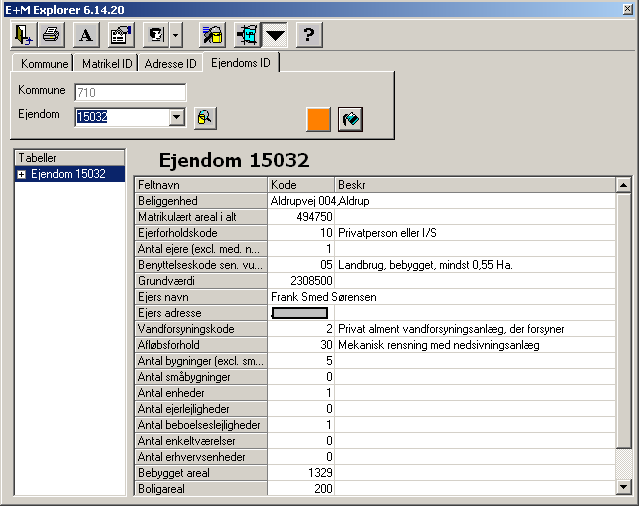Open the Ejendom combo box dropdown
639x506 pixels.
tap(177, 117)
